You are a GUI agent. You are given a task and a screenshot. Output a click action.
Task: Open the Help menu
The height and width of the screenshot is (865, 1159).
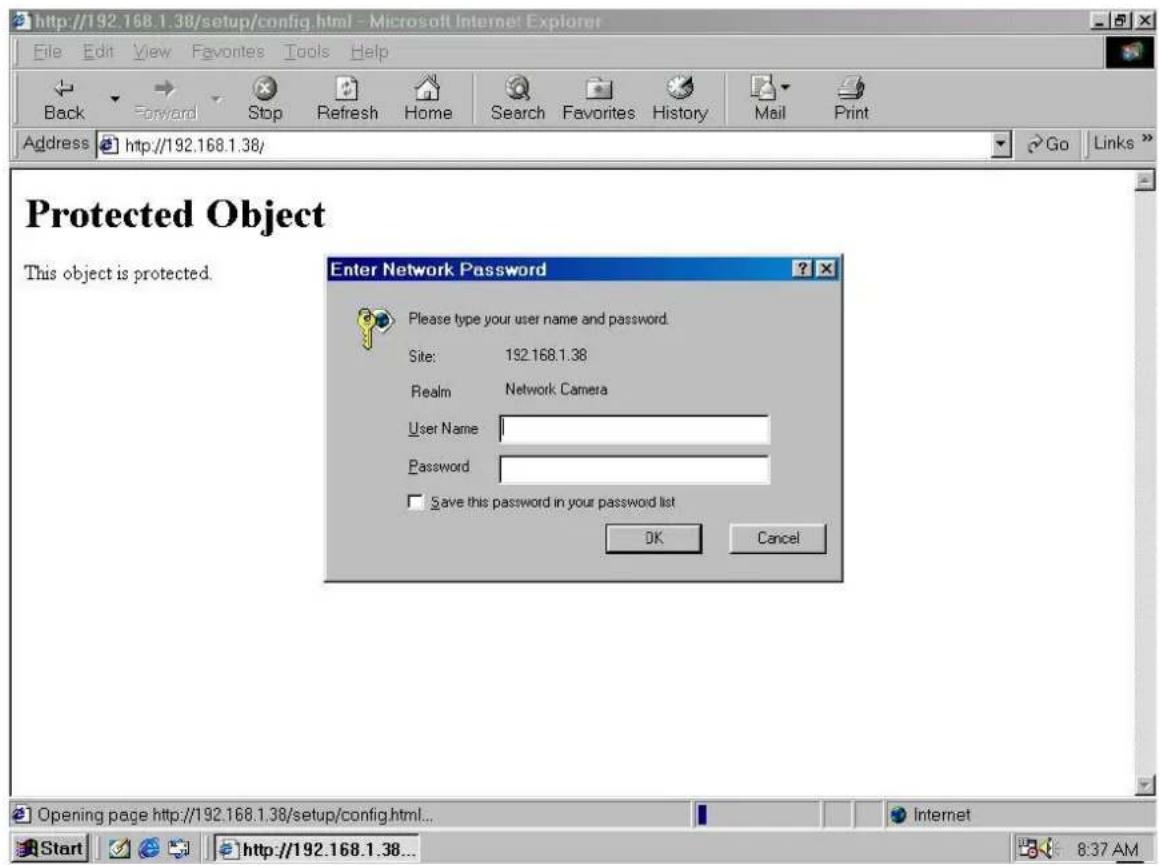[369, 52]
